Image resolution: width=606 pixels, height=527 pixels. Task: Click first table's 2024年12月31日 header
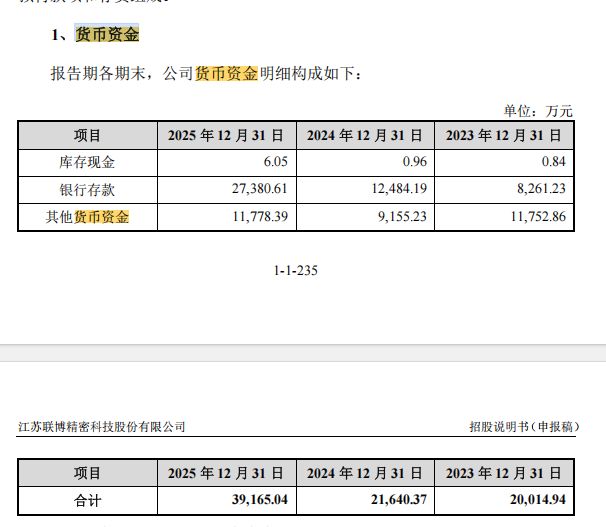(x=365, y=135)
